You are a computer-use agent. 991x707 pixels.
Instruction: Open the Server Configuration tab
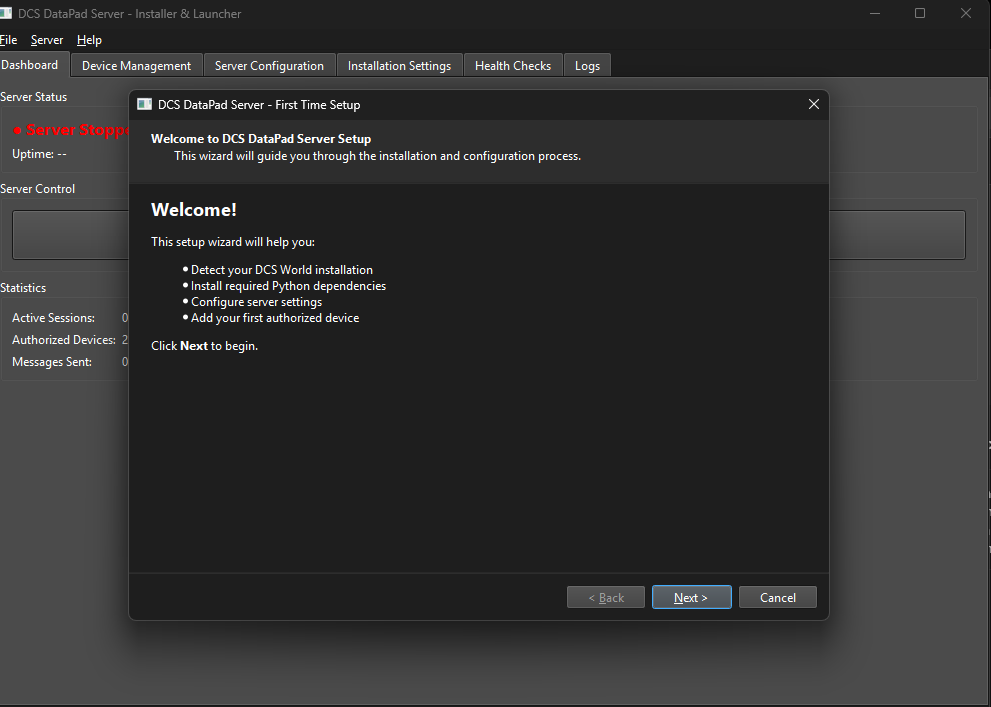click(x=269, y=66)
